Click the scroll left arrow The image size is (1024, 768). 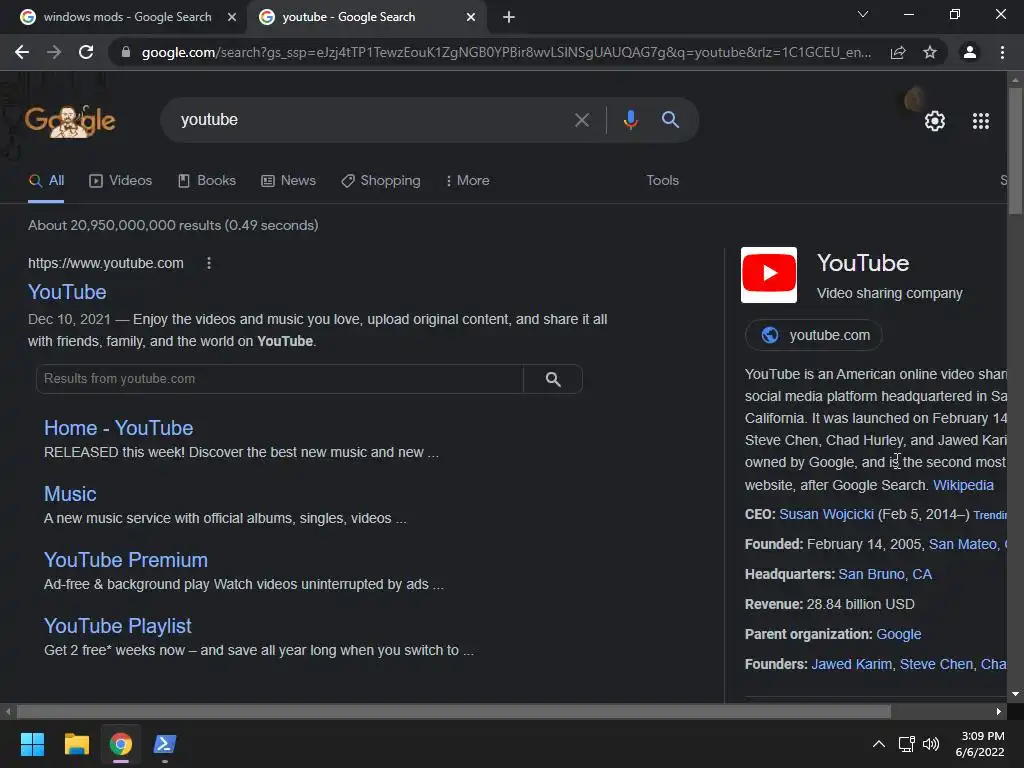8,712
